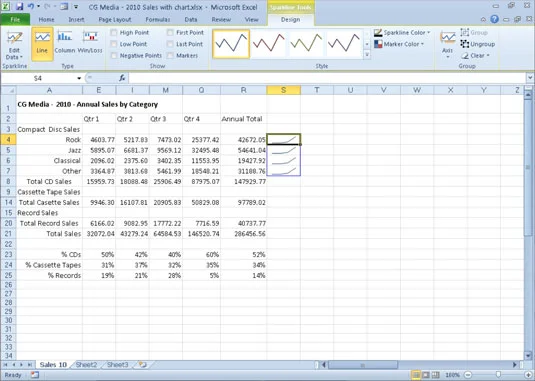Viewport: 535px width, 381px height.
Task: Enable the Low Point checkbox
Action: pyautogui.click(x=114, y=44)
